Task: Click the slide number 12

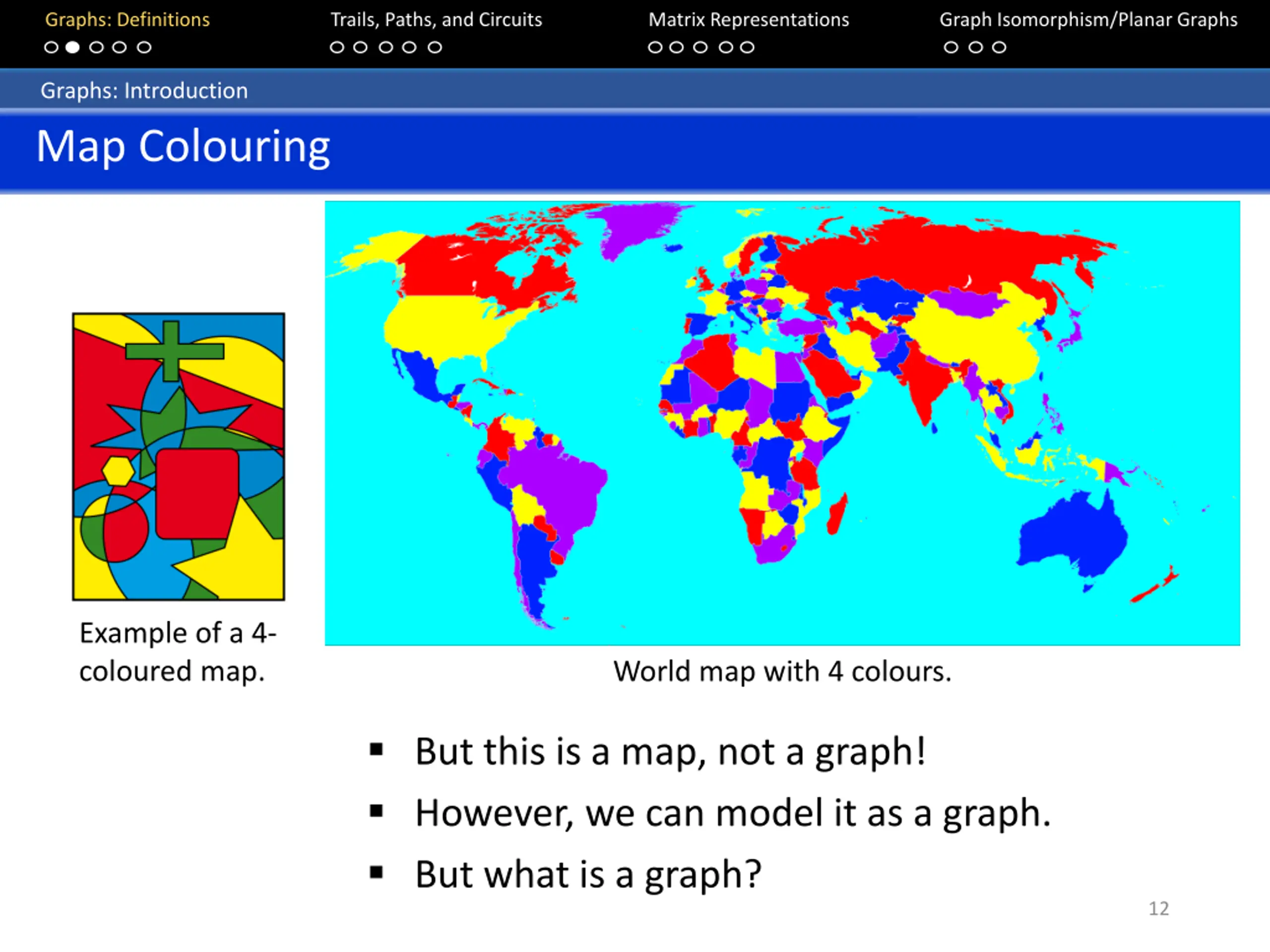Action: tap(1158, 908)
